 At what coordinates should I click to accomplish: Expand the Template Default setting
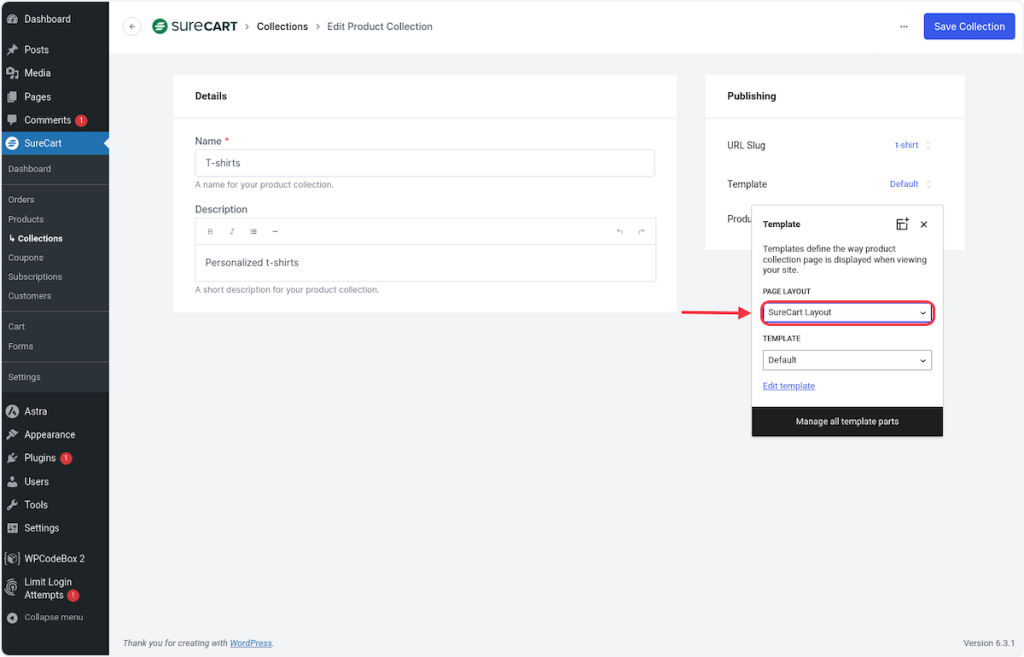pyautogui.click(x=910, y=184)
